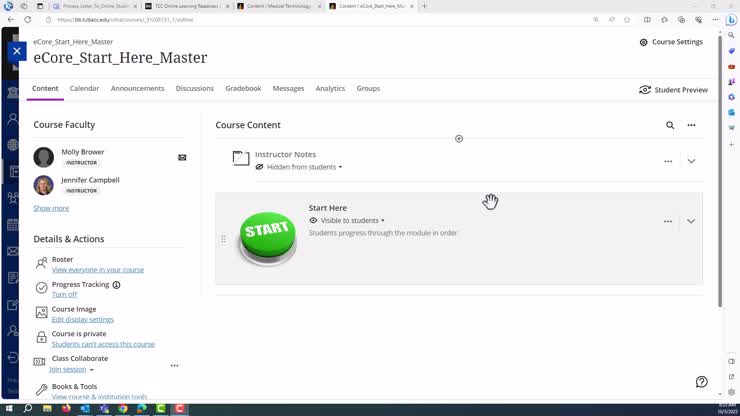740x416 pixels.
Task: Switch to TCC Online Learning Readiness tab
Action: 187,6
